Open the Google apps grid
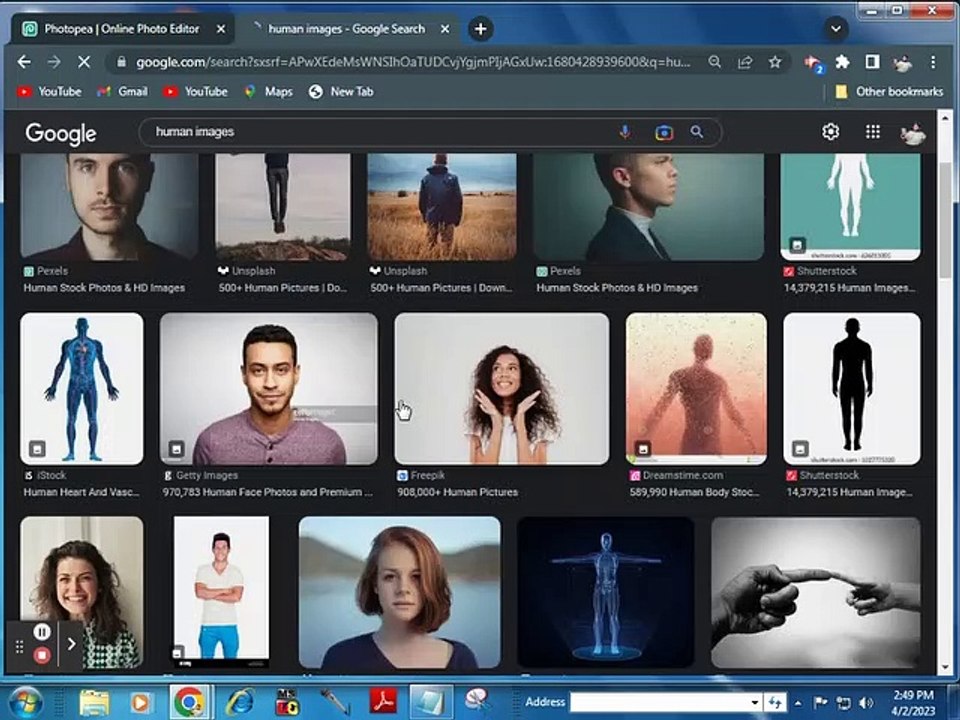The height and width of the screenshot is (720, 960). pos(872,132)
